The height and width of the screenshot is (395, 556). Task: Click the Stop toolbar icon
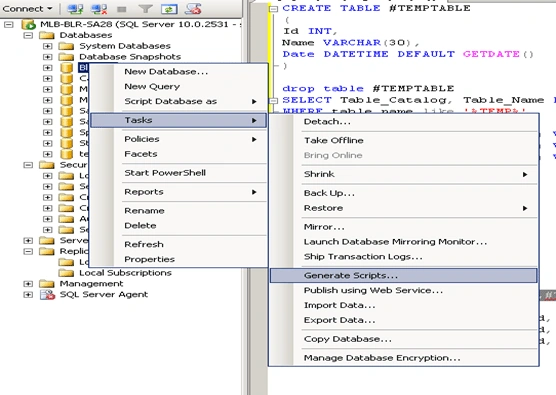click(x=122, y=9)
